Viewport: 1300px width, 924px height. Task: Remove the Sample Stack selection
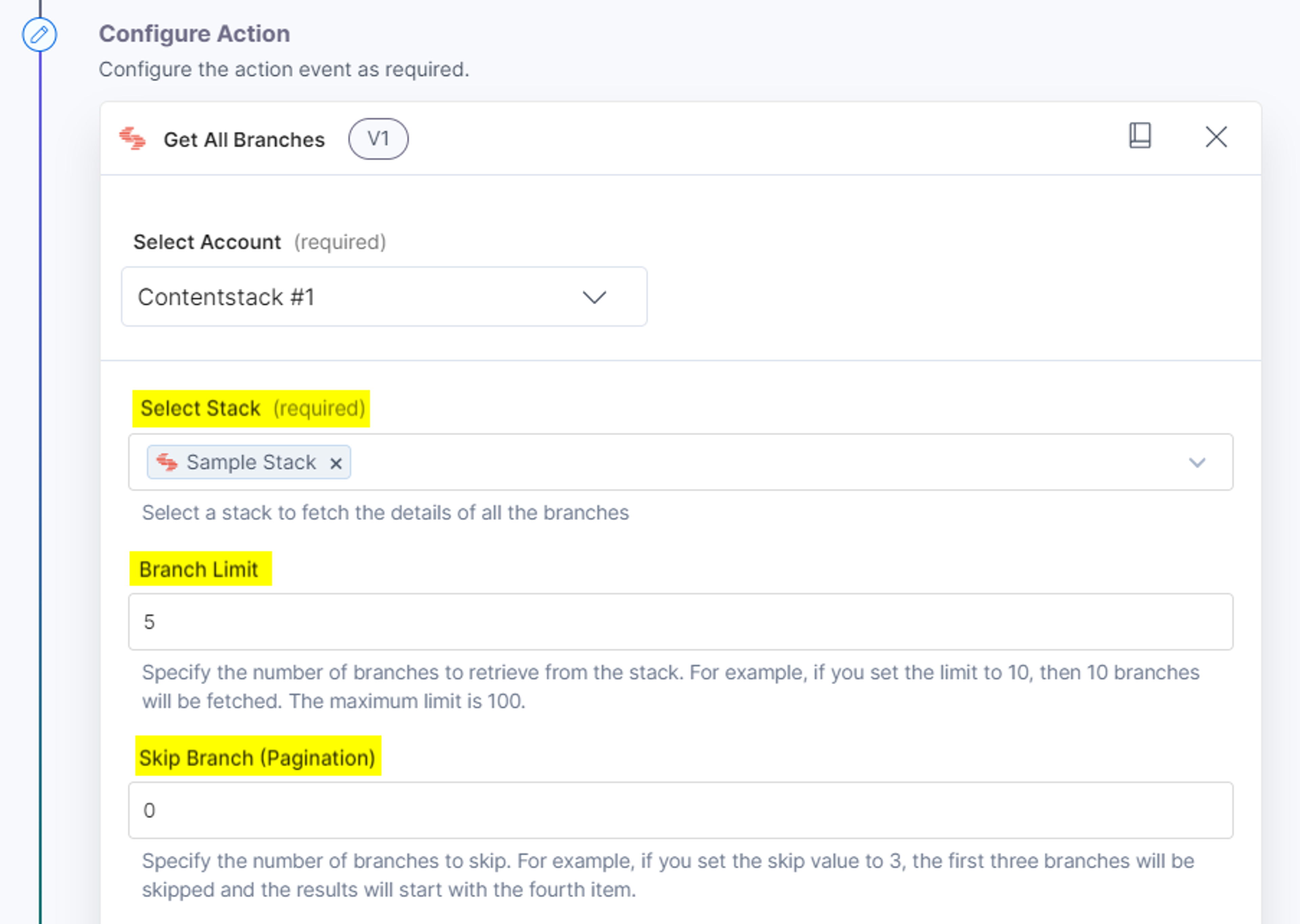tap(336, 463)
